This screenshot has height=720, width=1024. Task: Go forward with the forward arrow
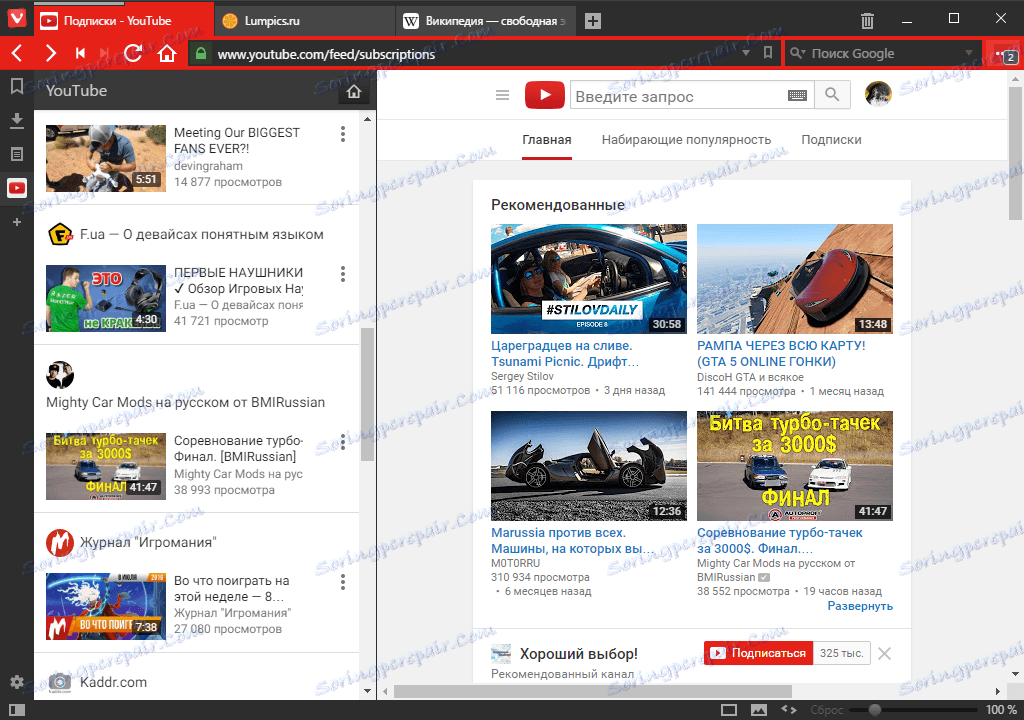[50, 54]
